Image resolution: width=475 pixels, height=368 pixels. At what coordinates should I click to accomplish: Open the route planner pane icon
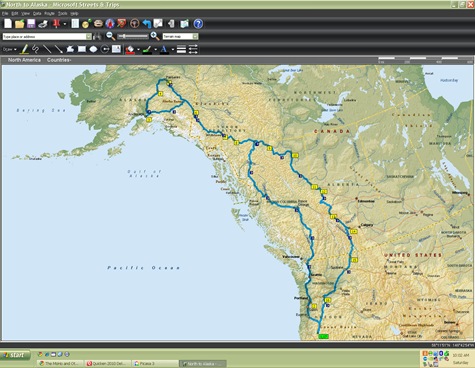pos(75,24)
